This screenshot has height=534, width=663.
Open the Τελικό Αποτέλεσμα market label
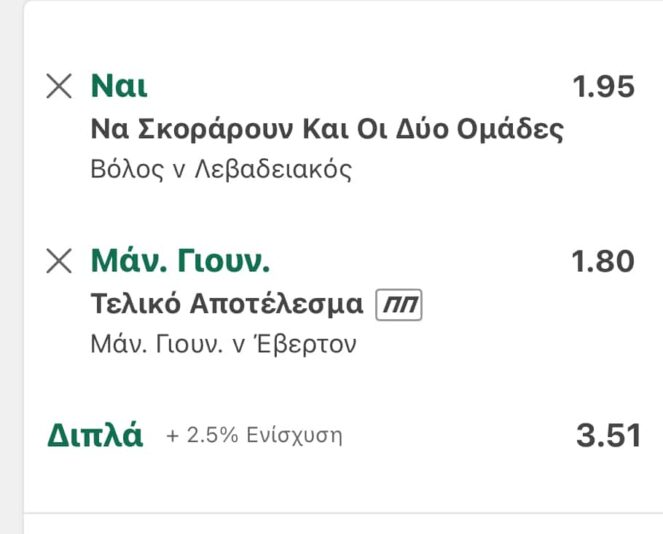227,304
